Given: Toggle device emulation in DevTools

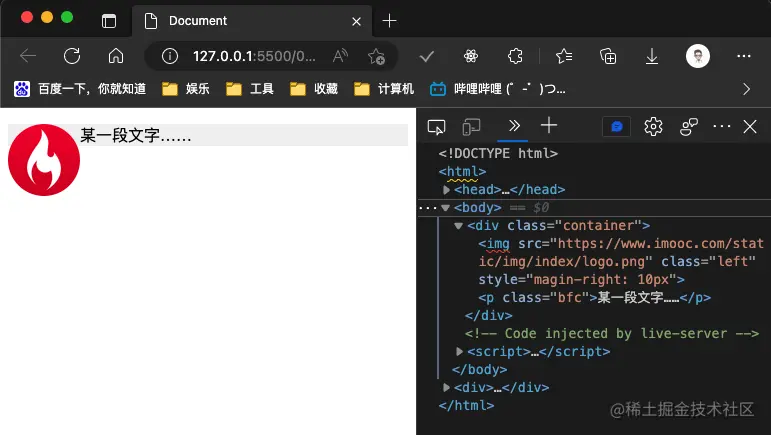Looking at the screenshot, I should 471,127.
